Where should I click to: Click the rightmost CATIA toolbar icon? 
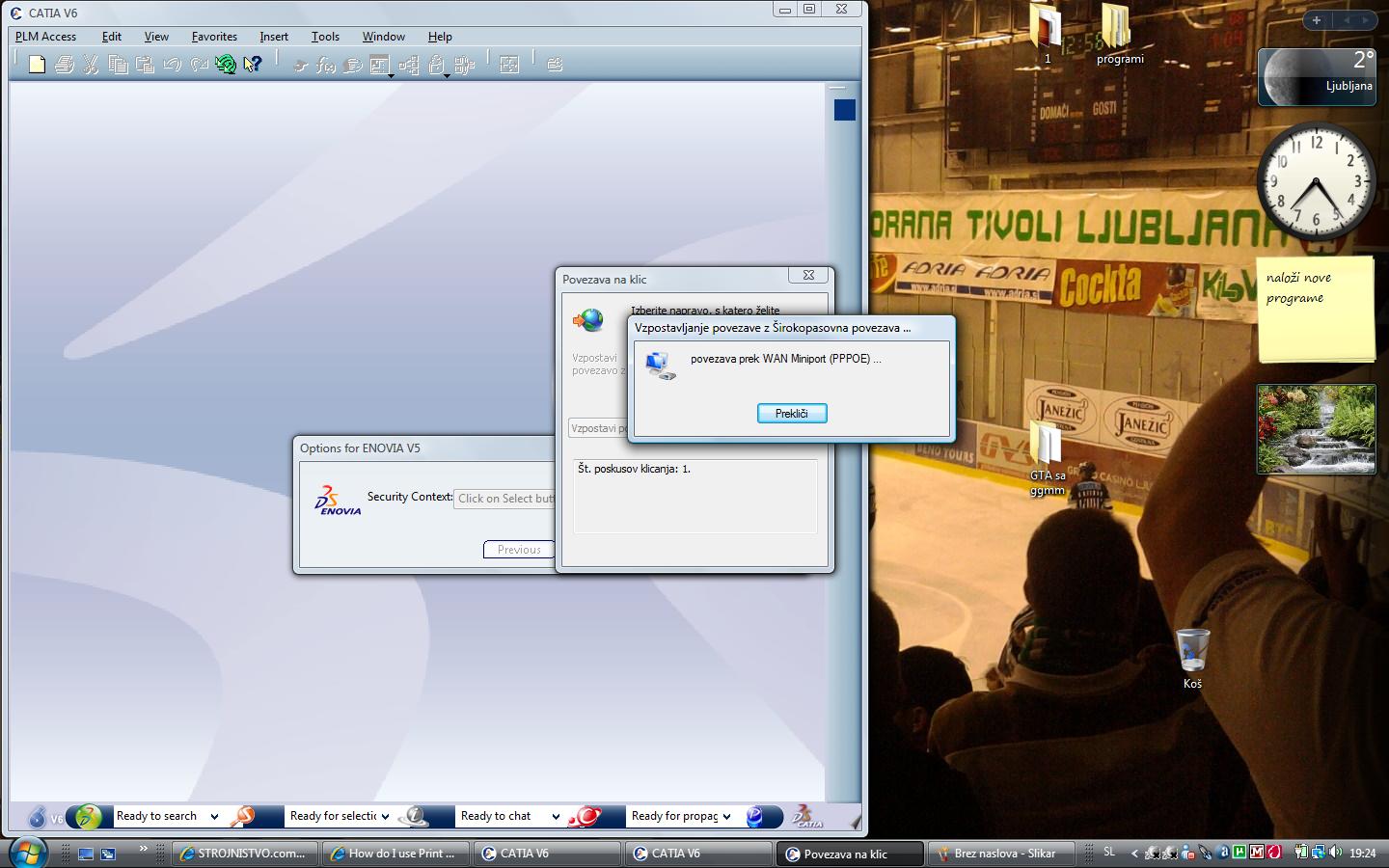(555, 65)
